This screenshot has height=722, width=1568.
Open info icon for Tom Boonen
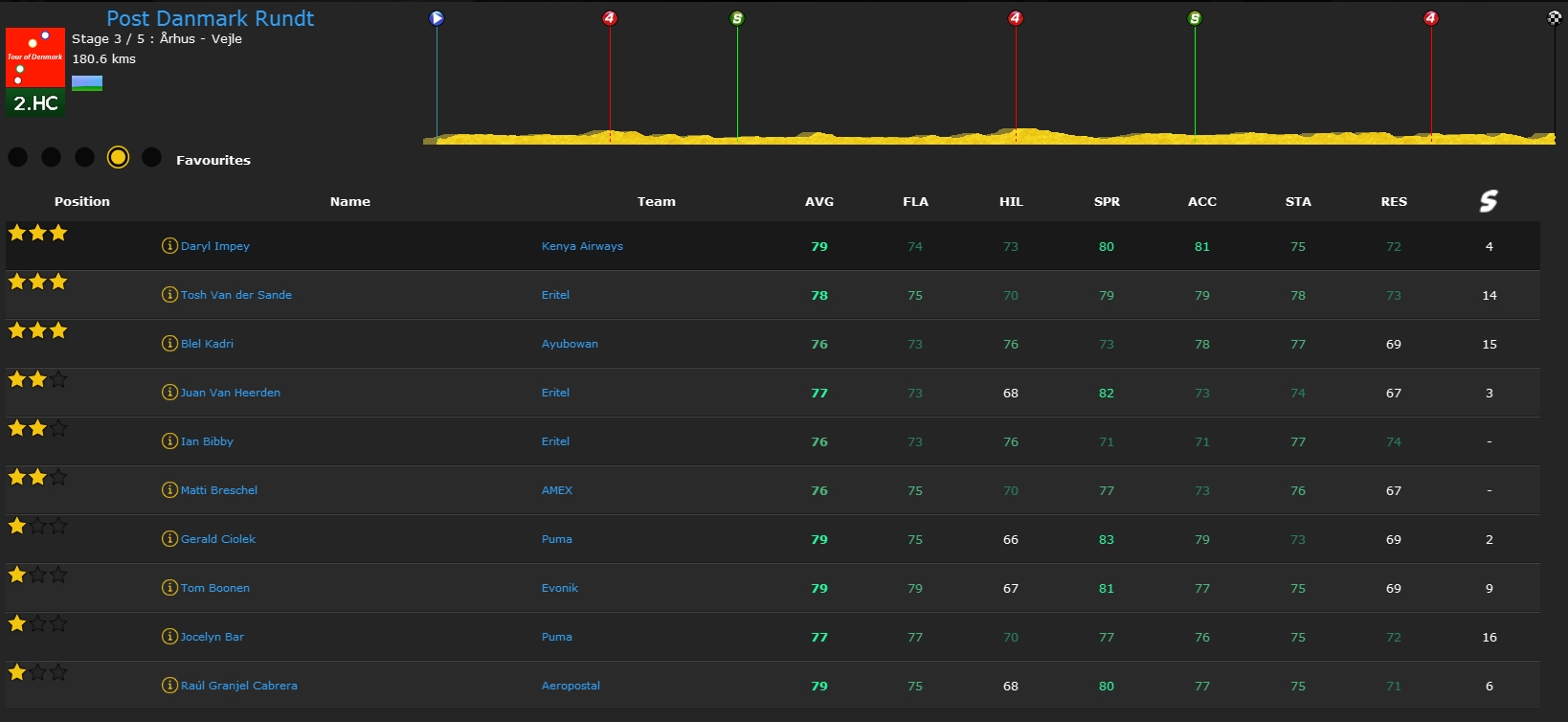click(169, 588)
